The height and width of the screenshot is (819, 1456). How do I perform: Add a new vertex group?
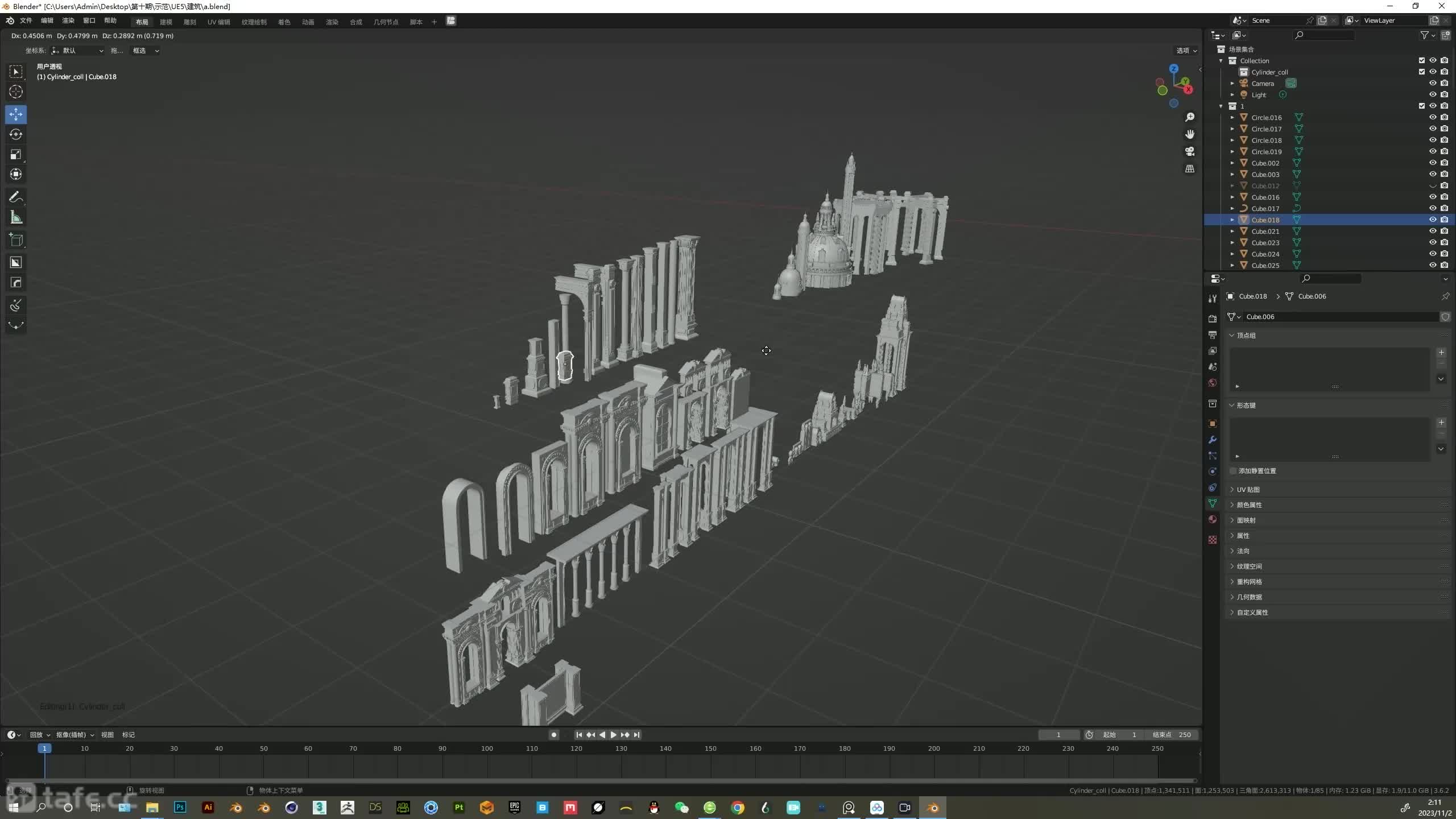click(x=1441, y=353)
